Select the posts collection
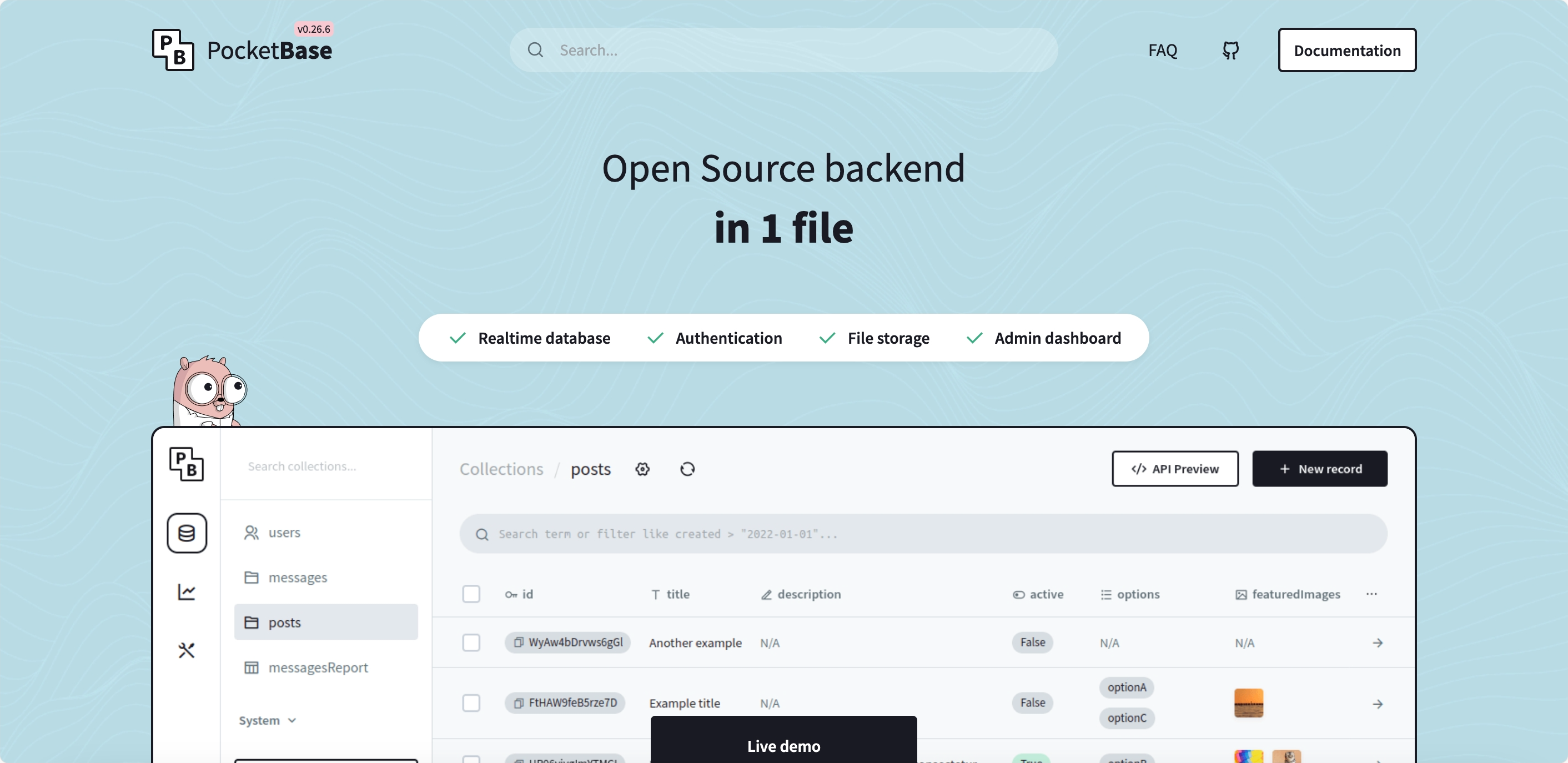 pyautogui.click(x=326, y=623)
